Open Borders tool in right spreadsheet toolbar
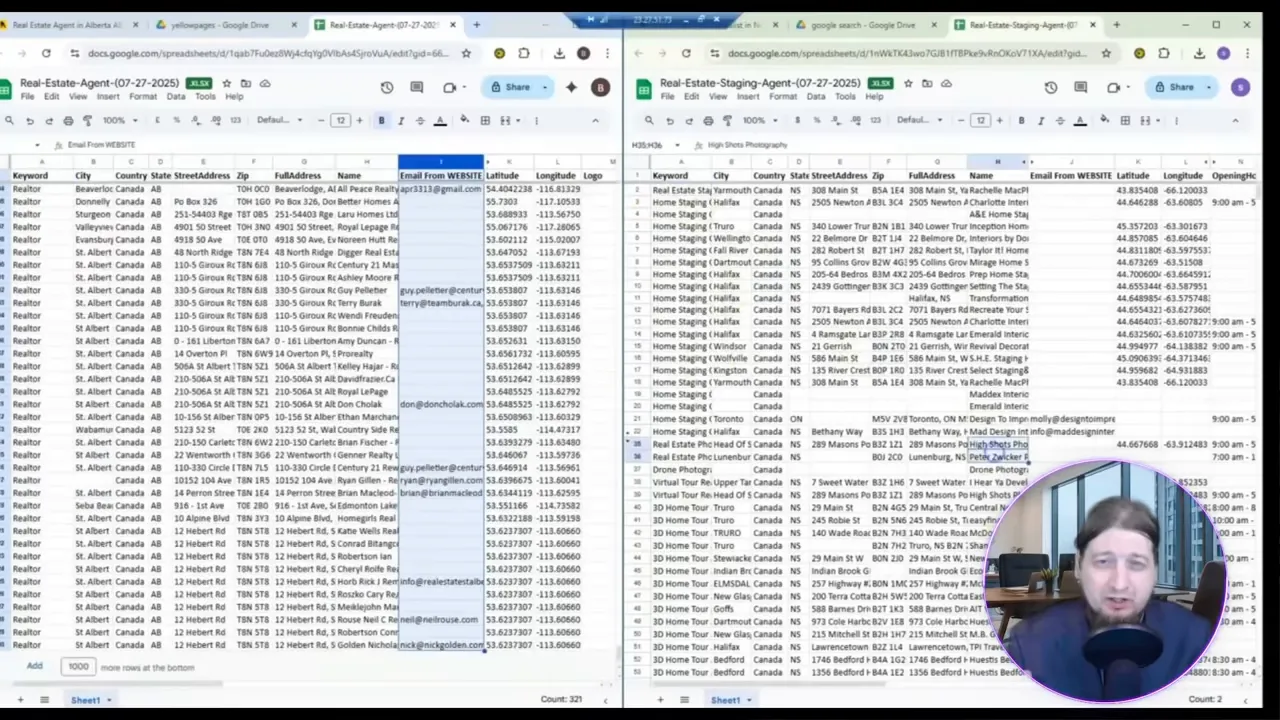This screenshot has height=720, width=1280. tap(1125, 120)
